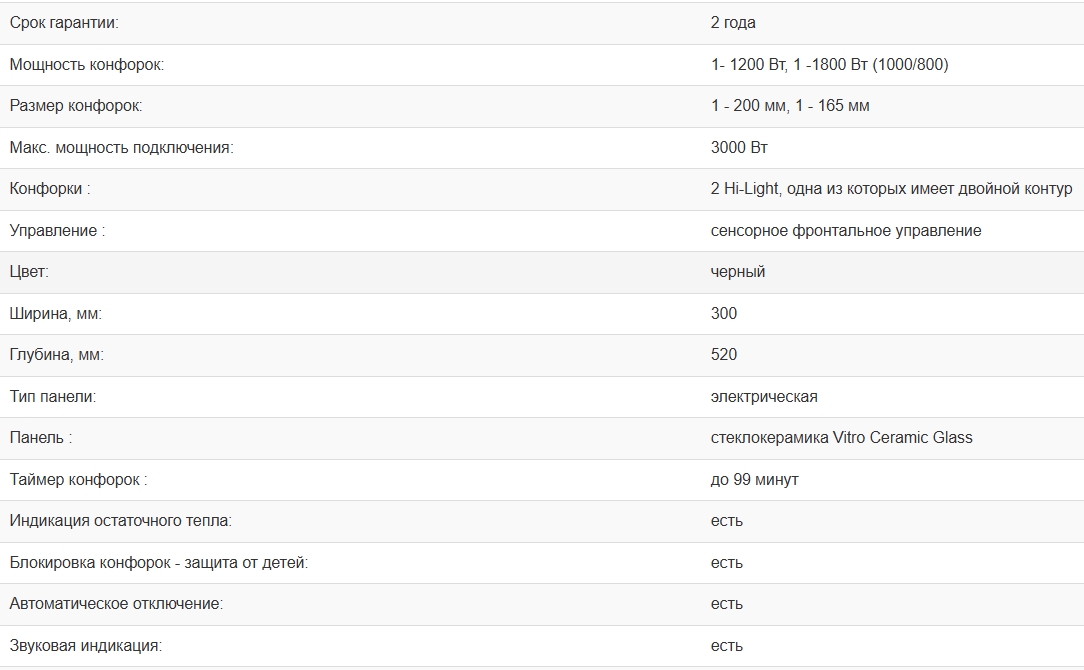Select the '3000 Вт' value
The height and width of the screenshot is (670, 1084).
739,148
